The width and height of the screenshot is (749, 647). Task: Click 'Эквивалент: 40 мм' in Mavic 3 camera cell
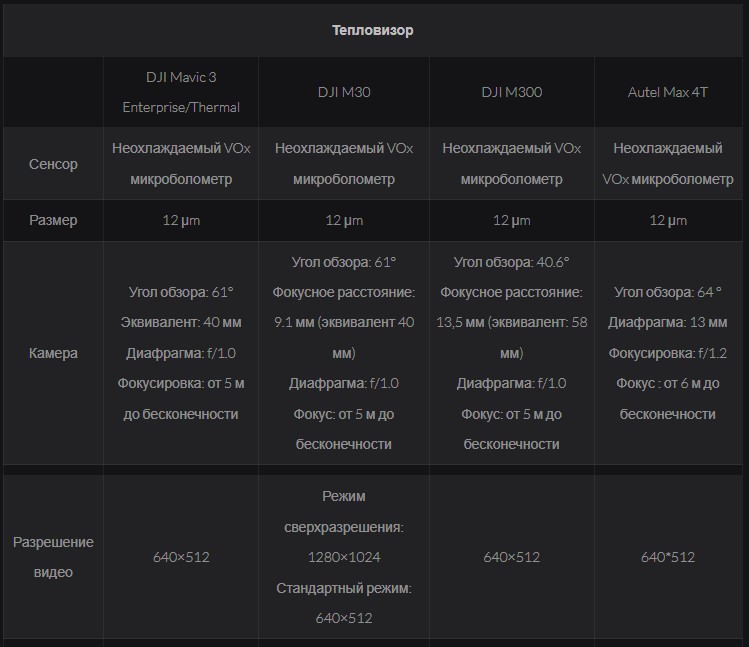click(x=181, y=323)
